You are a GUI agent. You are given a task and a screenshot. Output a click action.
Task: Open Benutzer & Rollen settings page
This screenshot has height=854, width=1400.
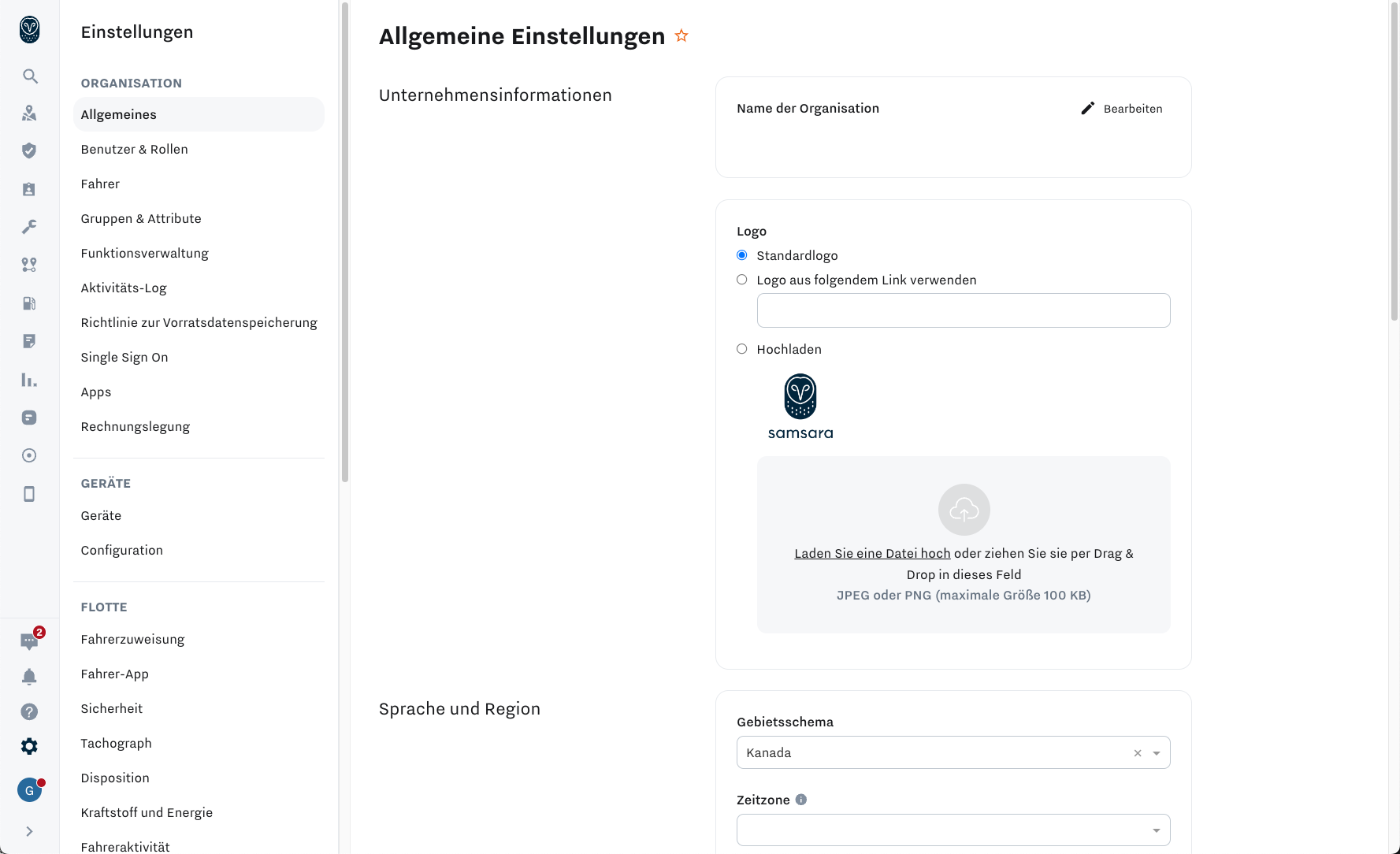[134, 149]
